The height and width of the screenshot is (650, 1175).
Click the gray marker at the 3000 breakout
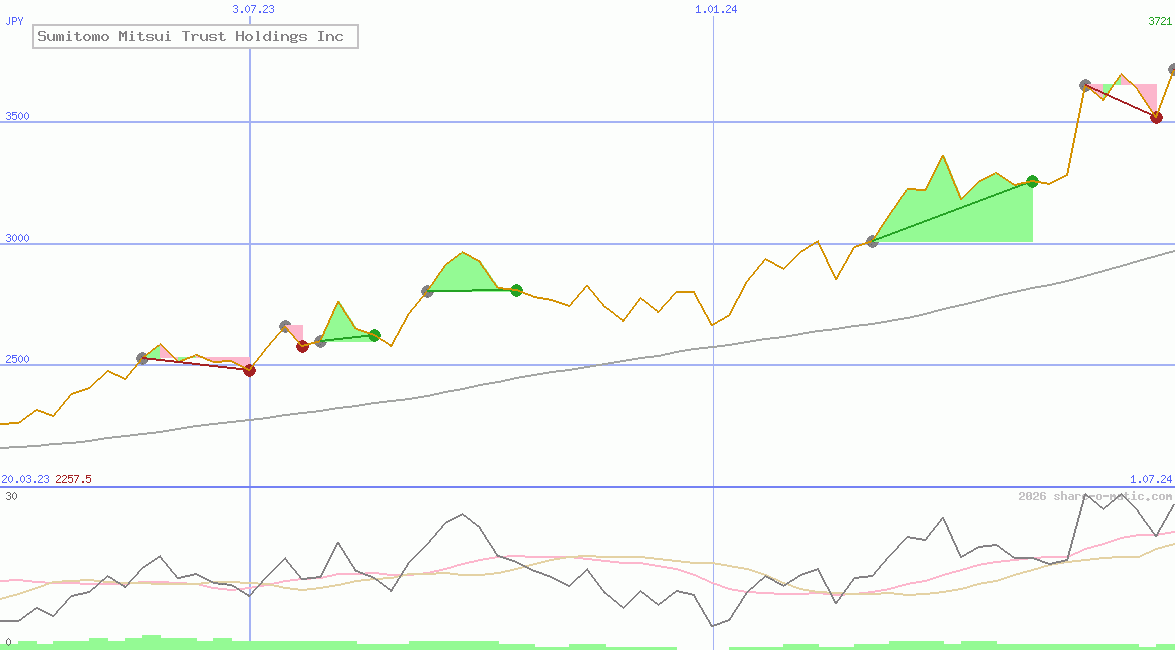click(x=871, y=240)
